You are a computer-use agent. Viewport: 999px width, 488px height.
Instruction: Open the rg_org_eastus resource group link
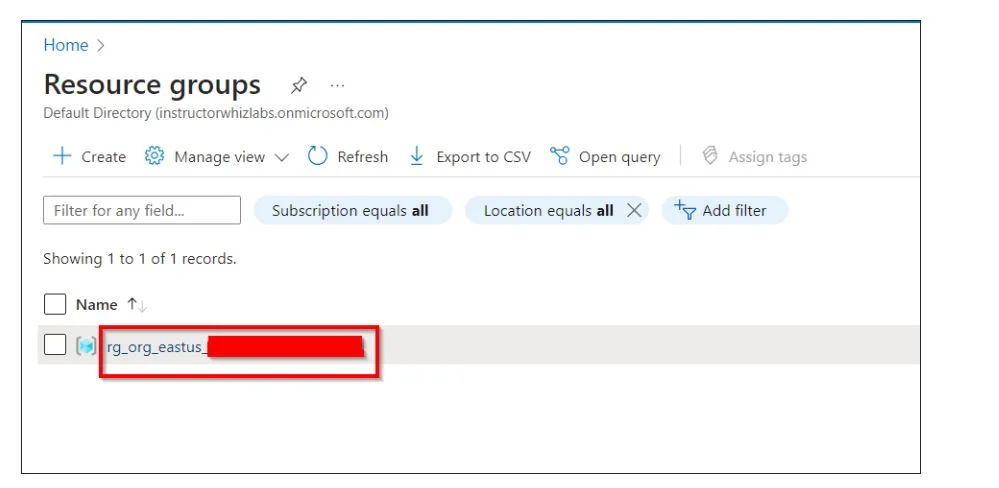pyautogui.click(x=235, y=347)
